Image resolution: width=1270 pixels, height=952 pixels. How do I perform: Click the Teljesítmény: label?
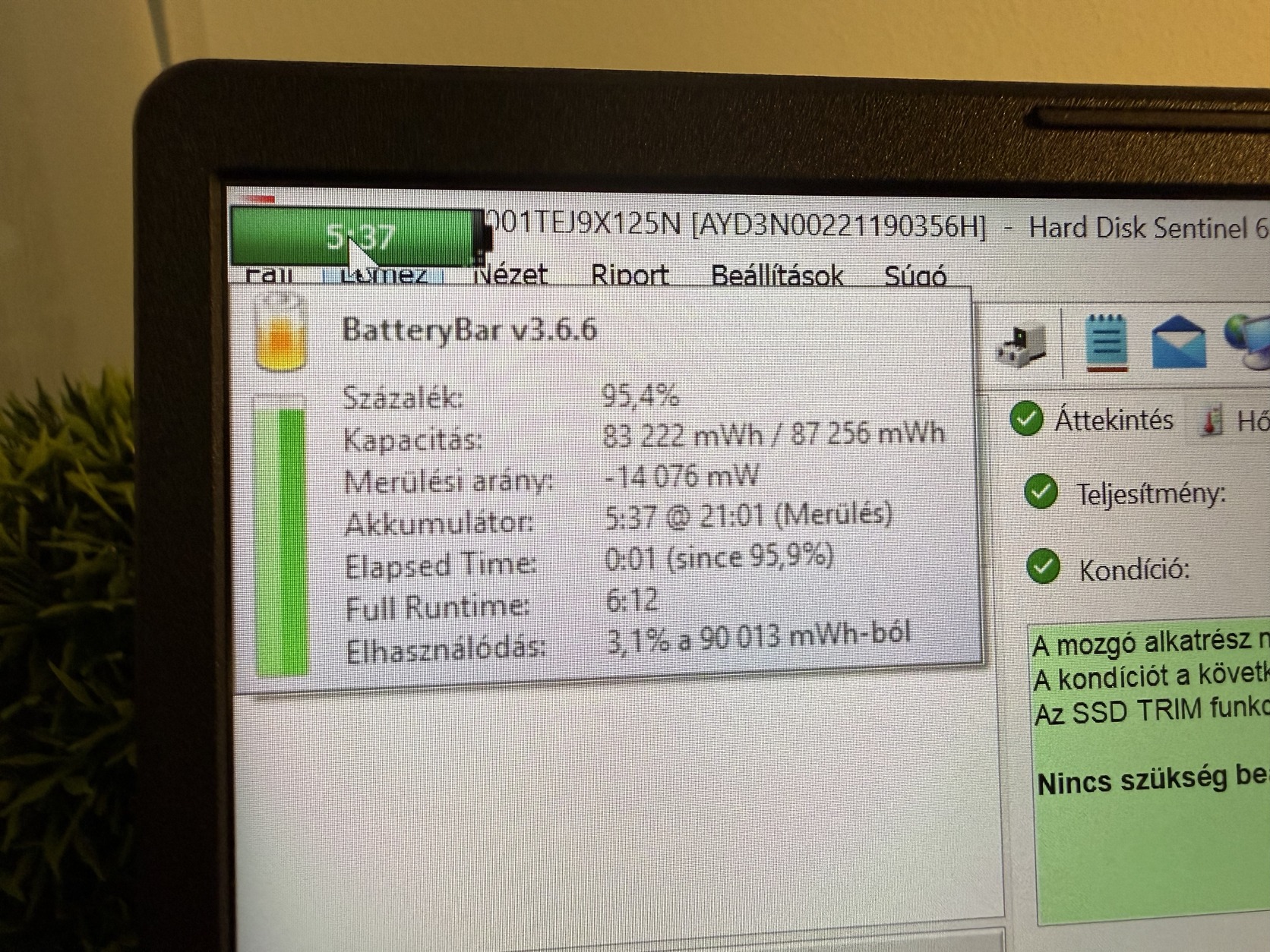pyautogui.click(x=1151, y=494)
